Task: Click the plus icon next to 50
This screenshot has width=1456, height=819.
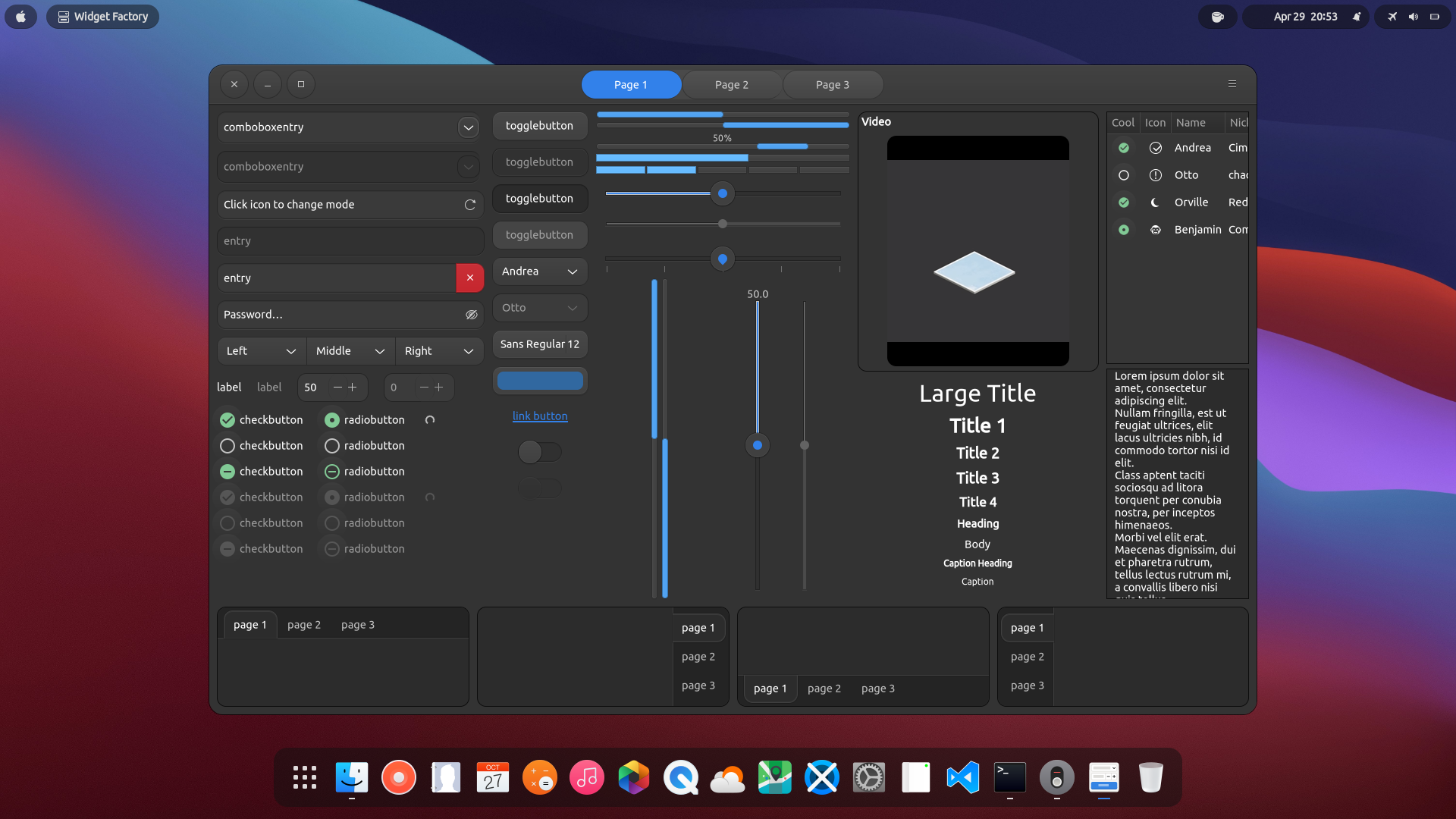Action: (353, 388)
